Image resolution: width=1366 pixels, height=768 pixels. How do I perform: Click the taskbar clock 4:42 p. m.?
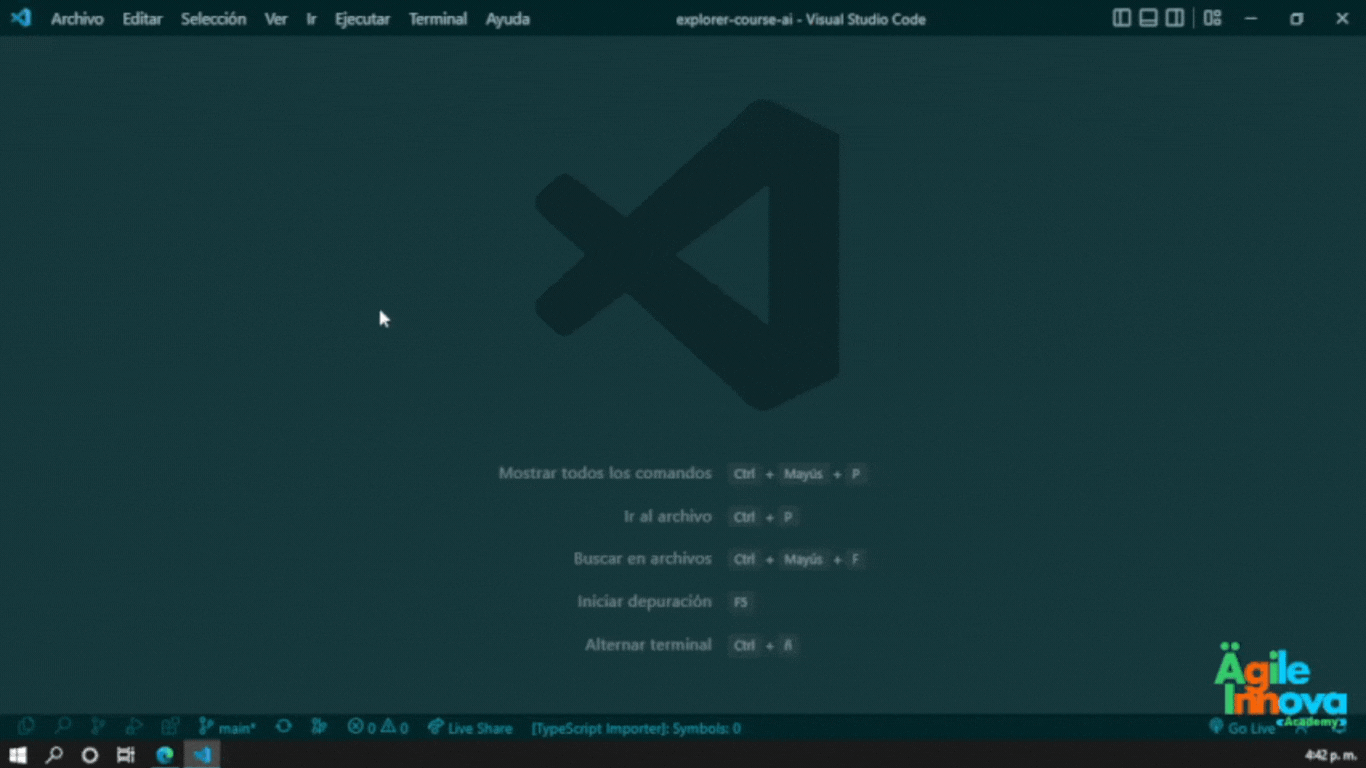click(1331, 756)
